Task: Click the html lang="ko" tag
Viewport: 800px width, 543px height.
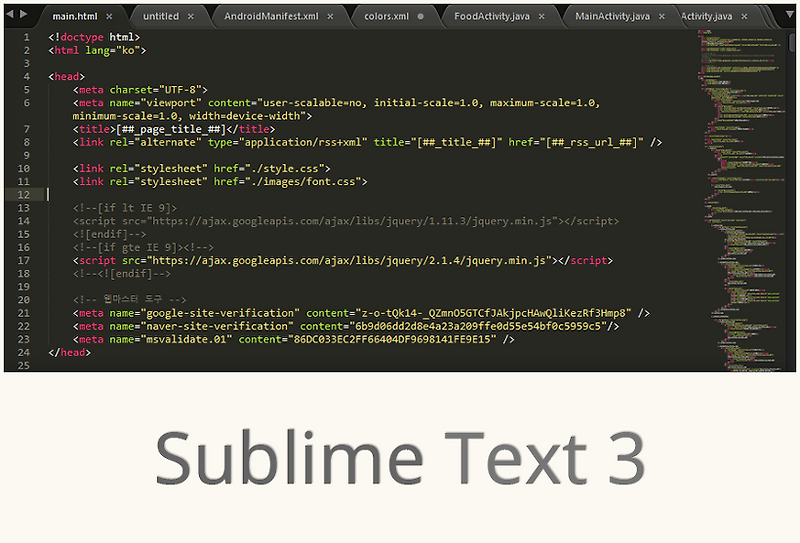Action: [97, 51]
